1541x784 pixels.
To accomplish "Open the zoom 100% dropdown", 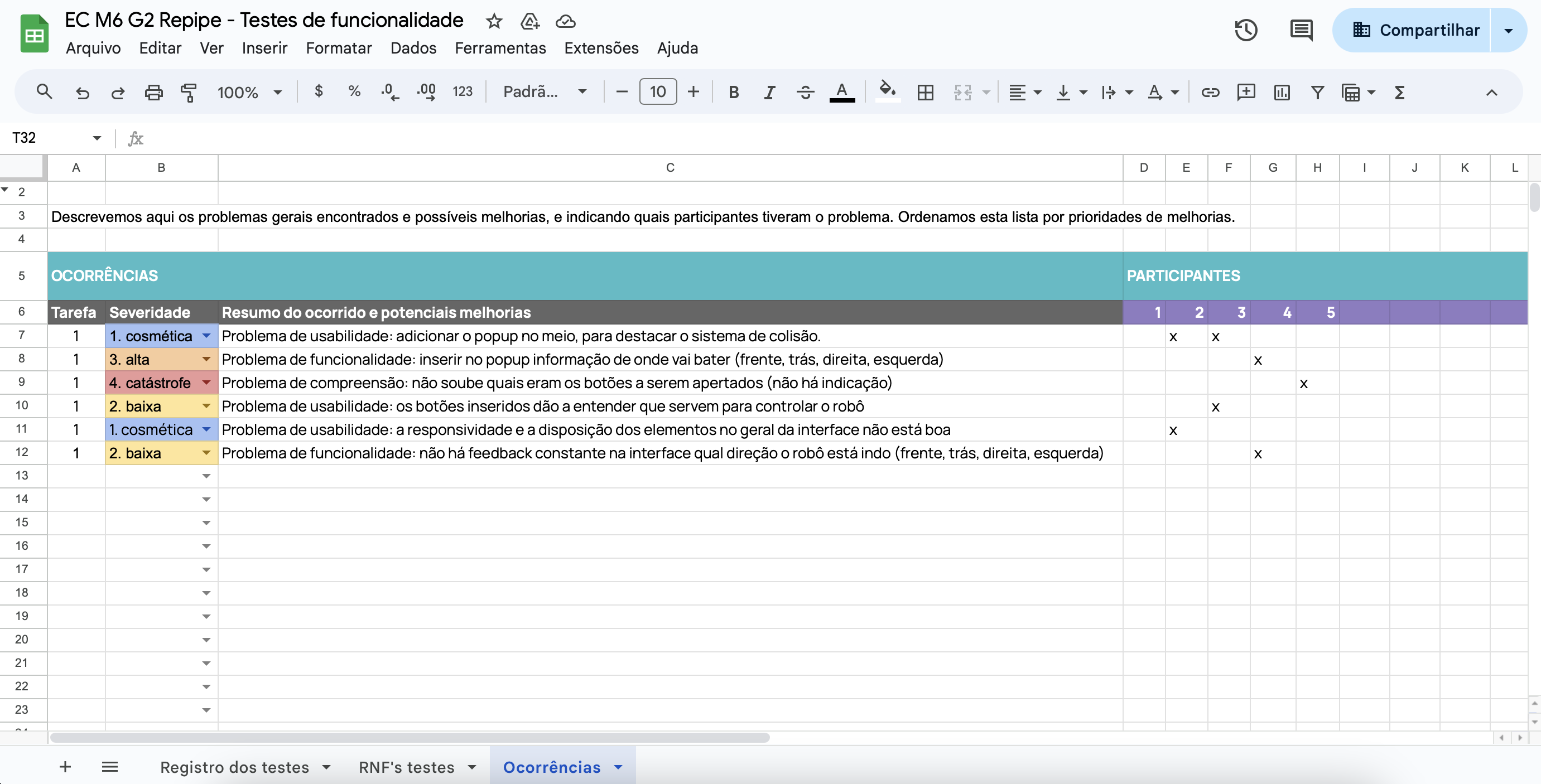I will click(x=249, y=92).
